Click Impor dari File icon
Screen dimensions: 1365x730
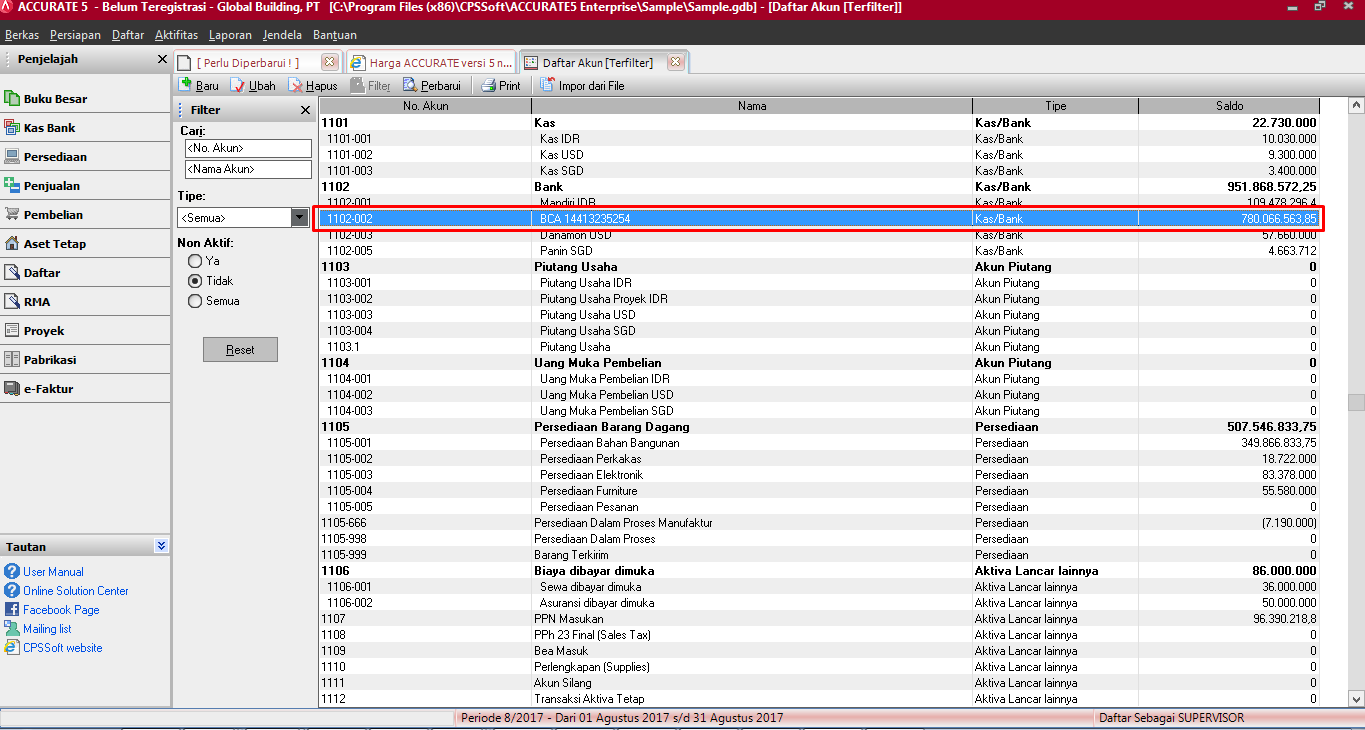548,85
